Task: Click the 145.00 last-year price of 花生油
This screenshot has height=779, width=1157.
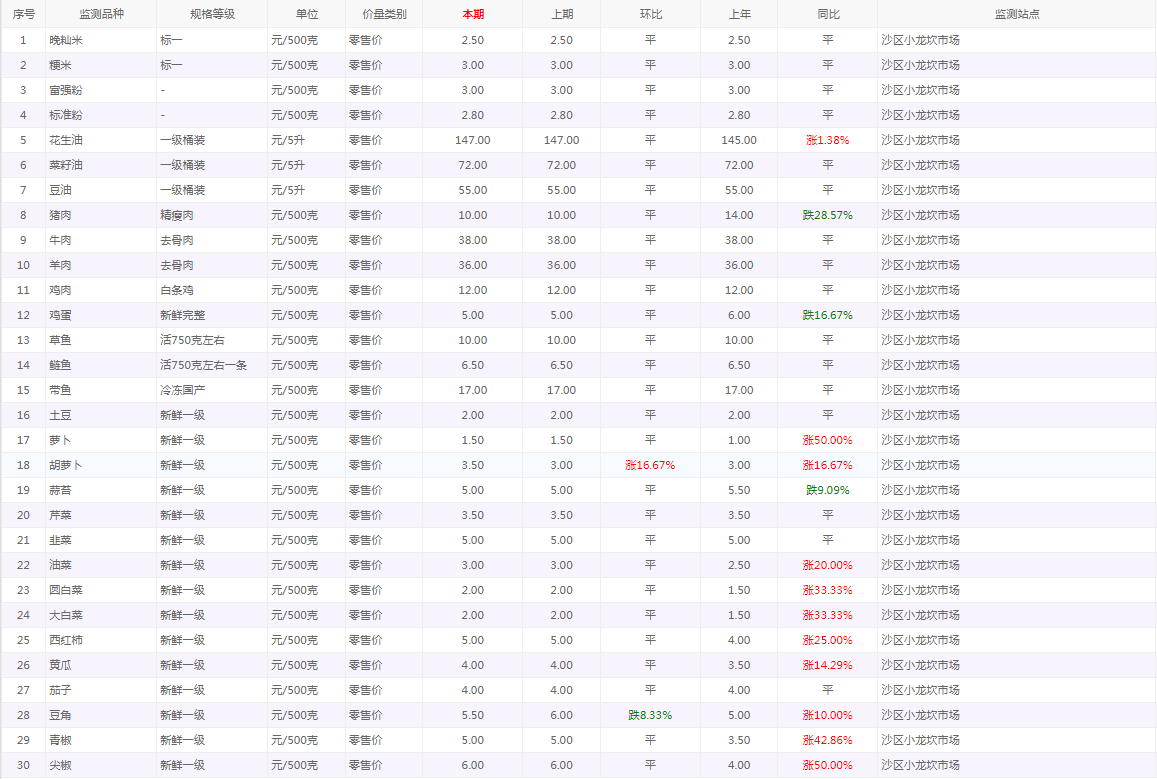Action: 738,140
